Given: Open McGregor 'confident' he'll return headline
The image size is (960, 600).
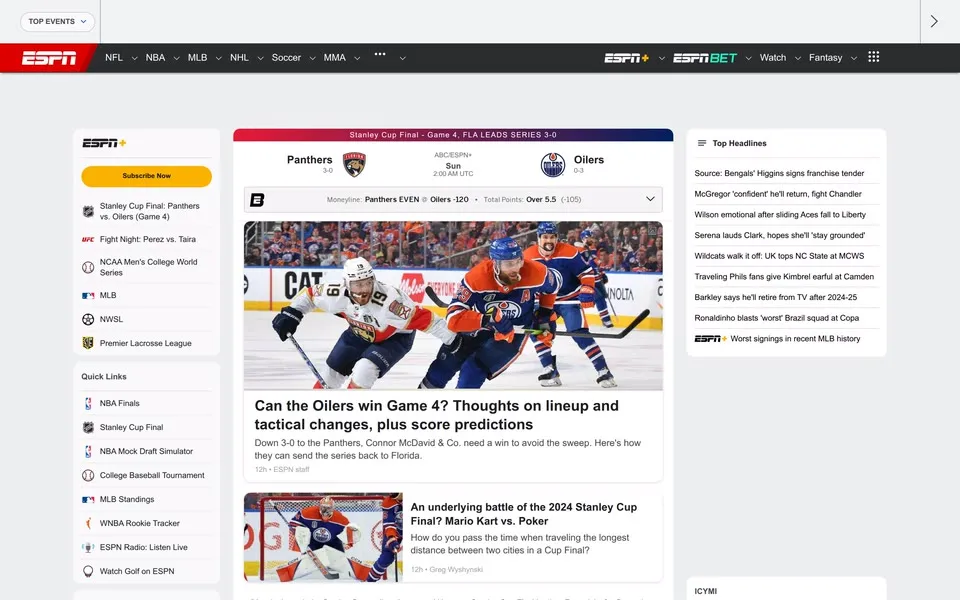Looking at the screenshot, I should coord(778,194).
